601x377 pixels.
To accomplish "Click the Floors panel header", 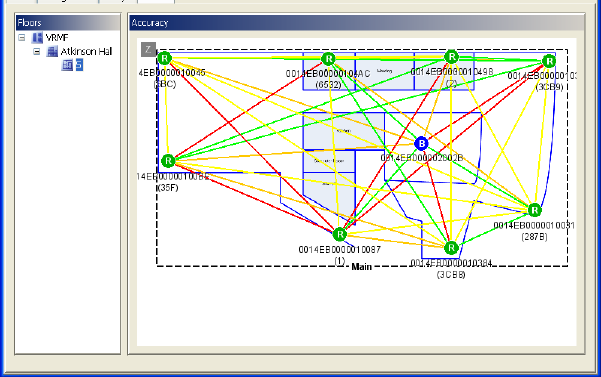I will (67, 23).
